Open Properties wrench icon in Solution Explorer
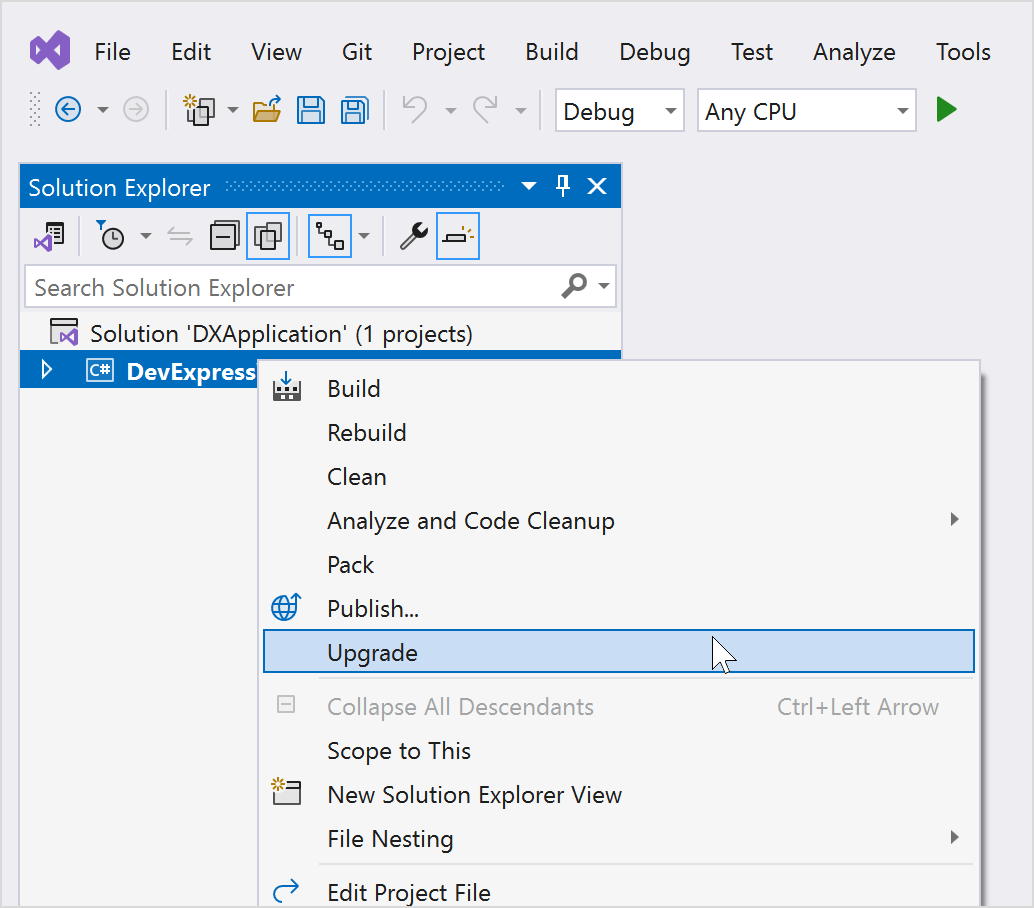 coord(413,236)
